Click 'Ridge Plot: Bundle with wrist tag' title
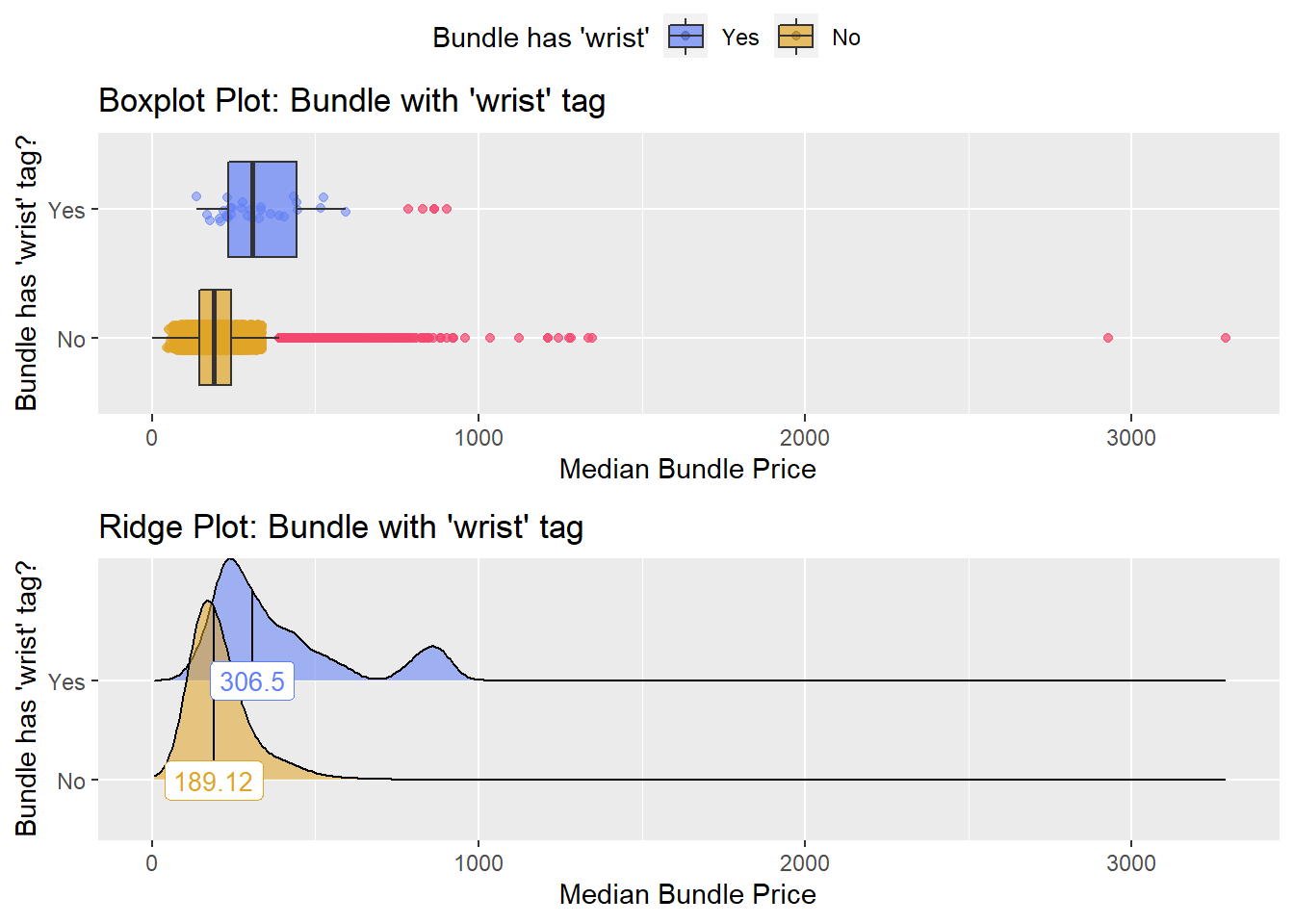Image resolution: width=1294 pixels, height=924 pixels. point(341,526)
